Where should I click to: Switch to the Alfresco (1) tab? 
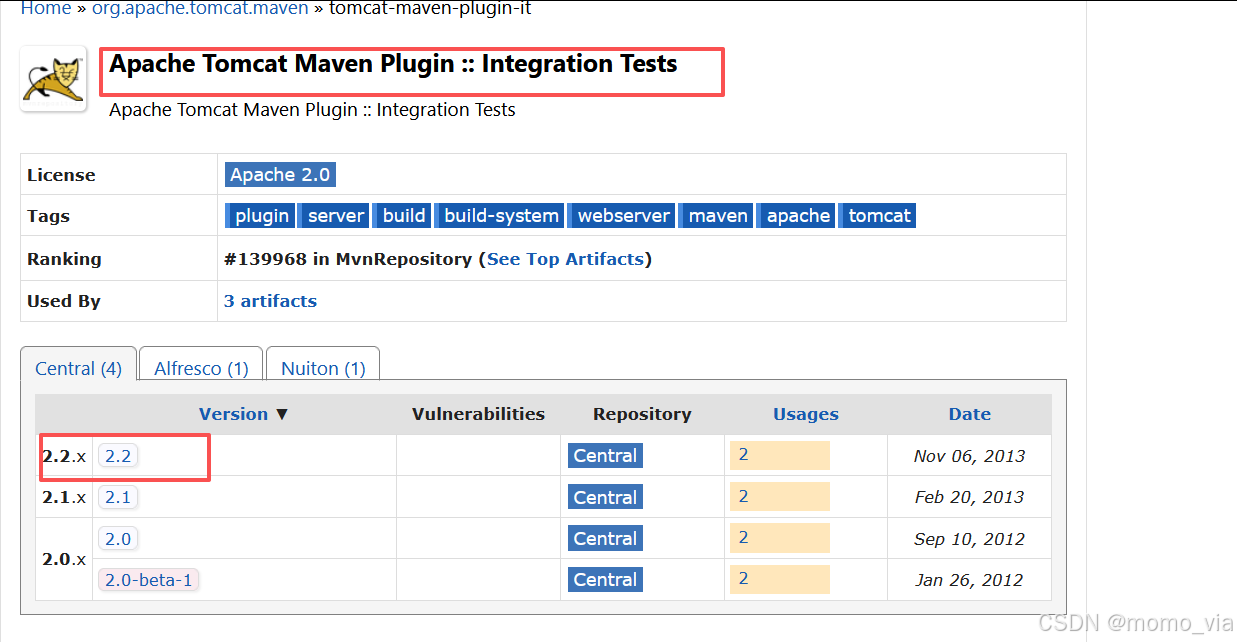(201, 368)
